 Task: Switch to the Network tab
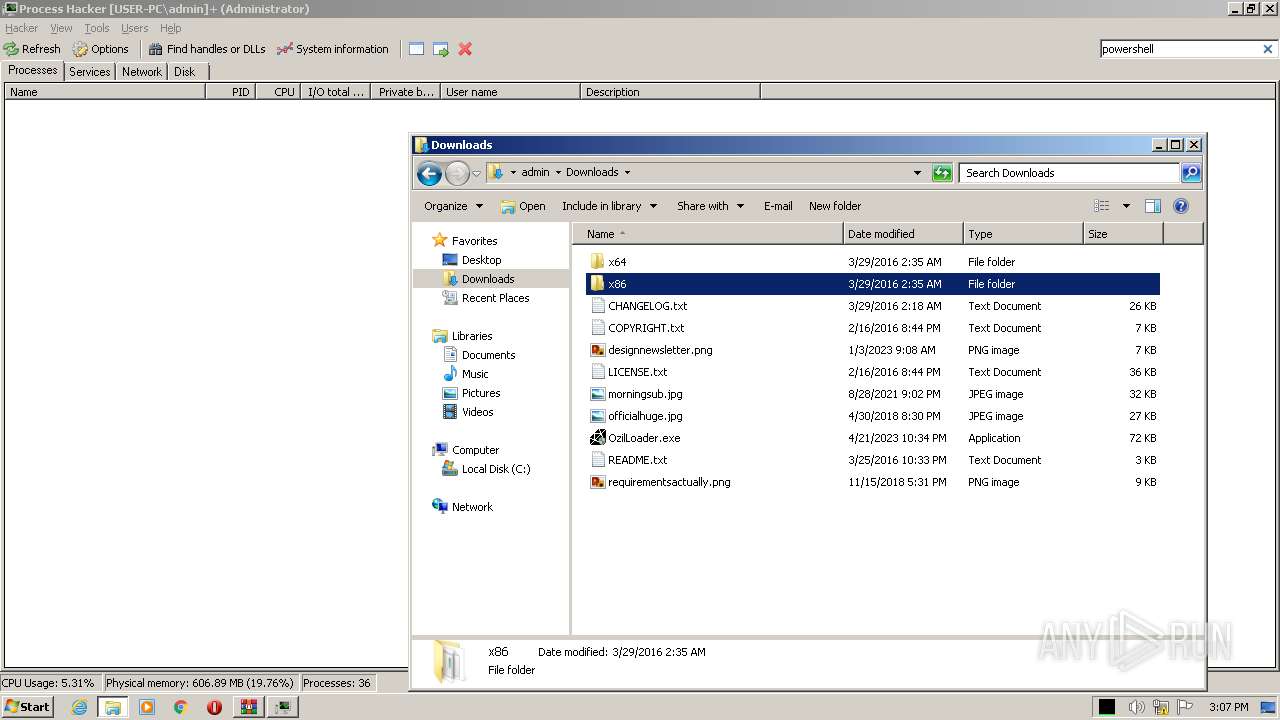coord(142,72)
